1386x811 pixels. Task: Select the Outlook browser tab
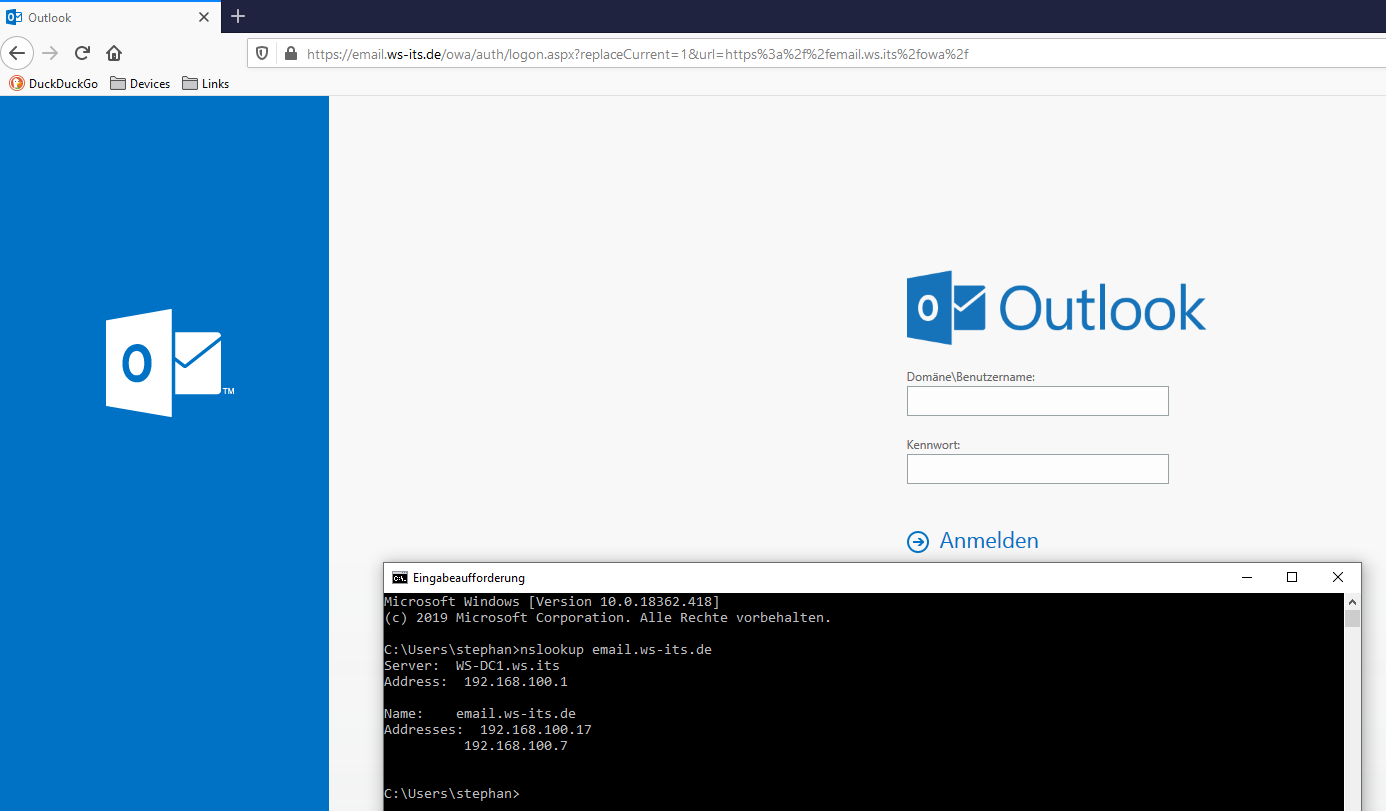click(x=109, y=17)
